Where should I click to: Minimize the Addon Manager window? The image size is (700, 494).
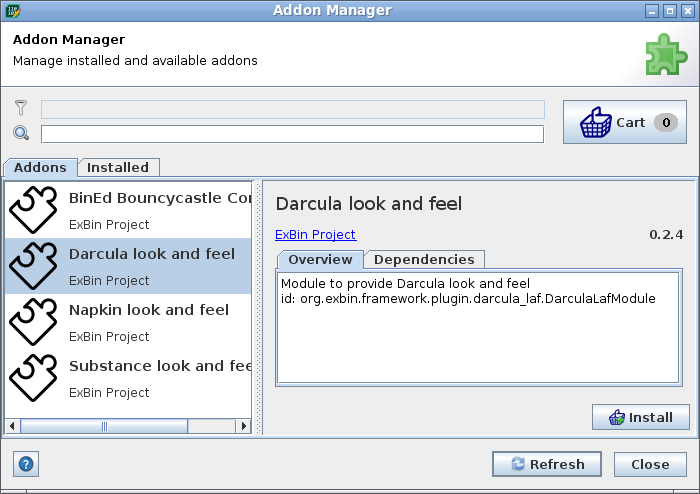pyautogui.click(x=652, y=11)
